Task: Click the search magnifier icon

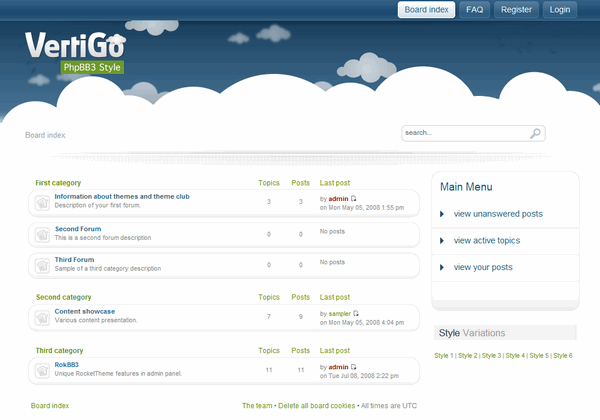Action: pos(535,133)
